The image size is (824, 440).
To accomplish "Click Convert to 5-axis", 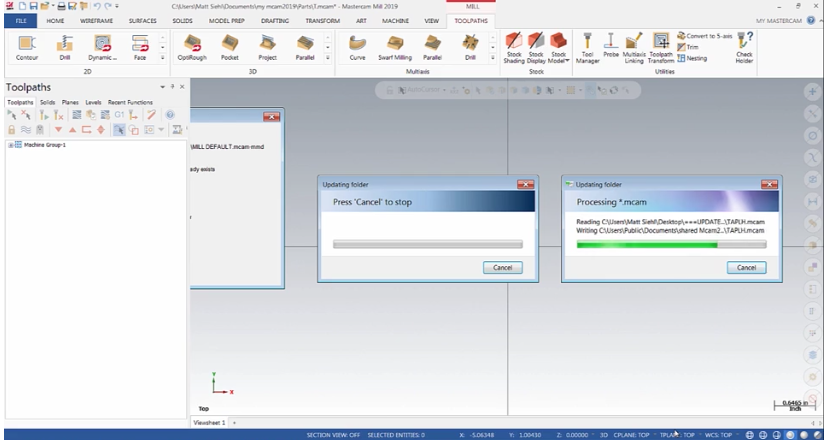I will pyautogui.click(x=704, y=36).
